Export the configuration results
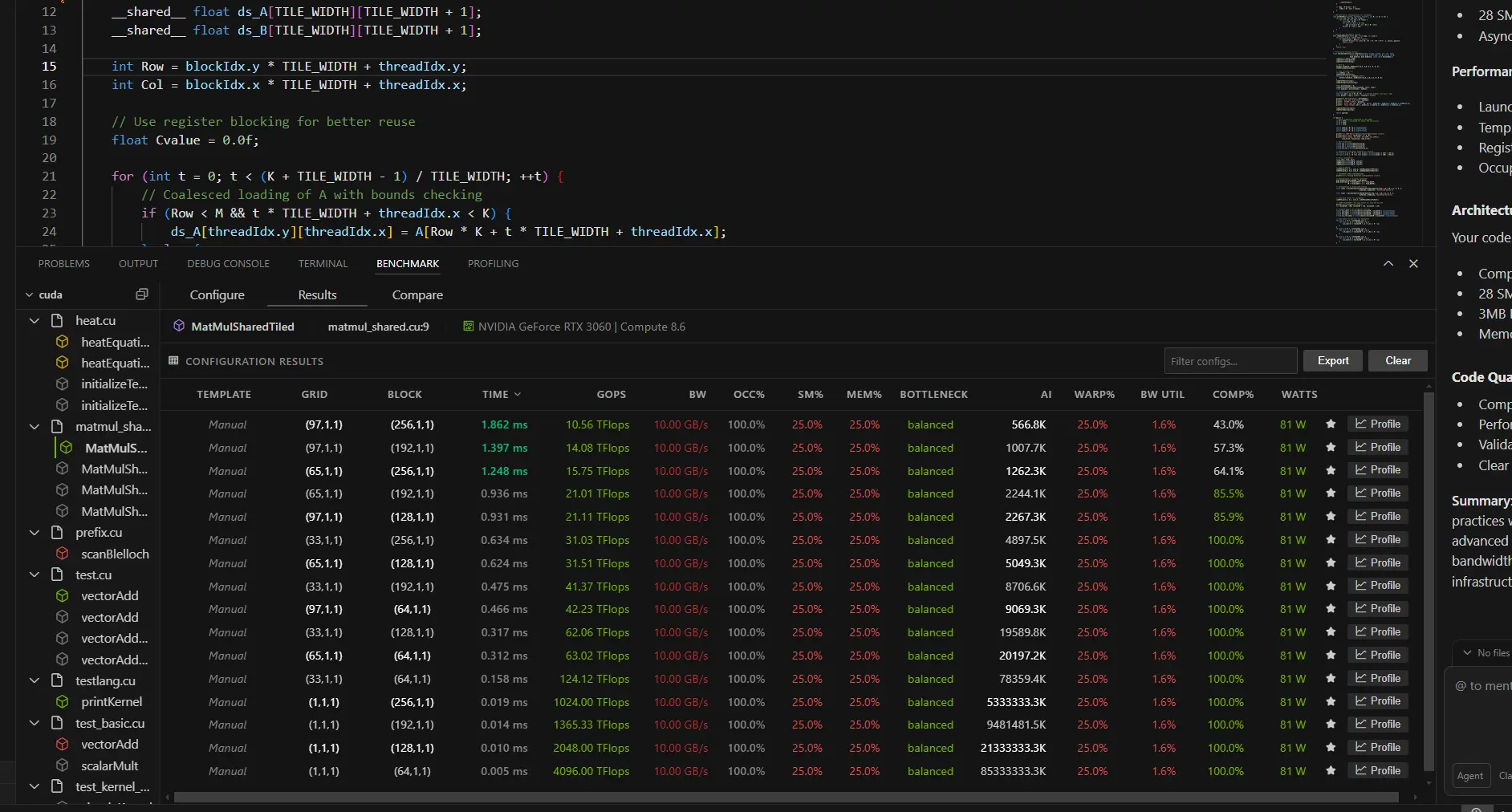 pos(1331,360)
